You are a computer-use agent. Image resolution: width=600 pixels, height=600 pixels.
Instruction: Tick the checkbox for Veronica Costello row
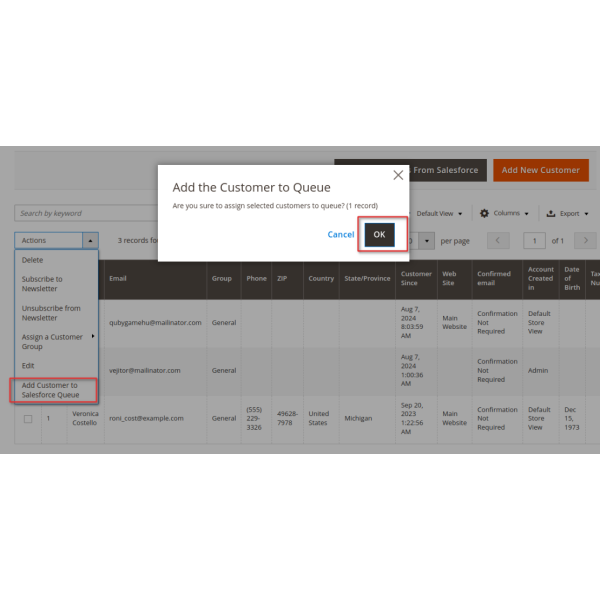click(x=27, y=418)
